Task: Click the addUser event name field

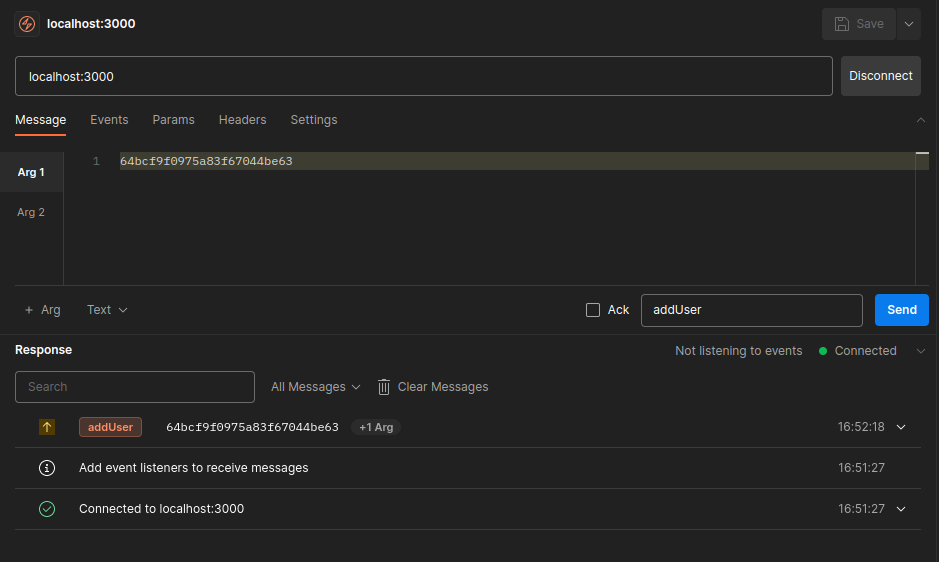Action: (x=752, y=310)
